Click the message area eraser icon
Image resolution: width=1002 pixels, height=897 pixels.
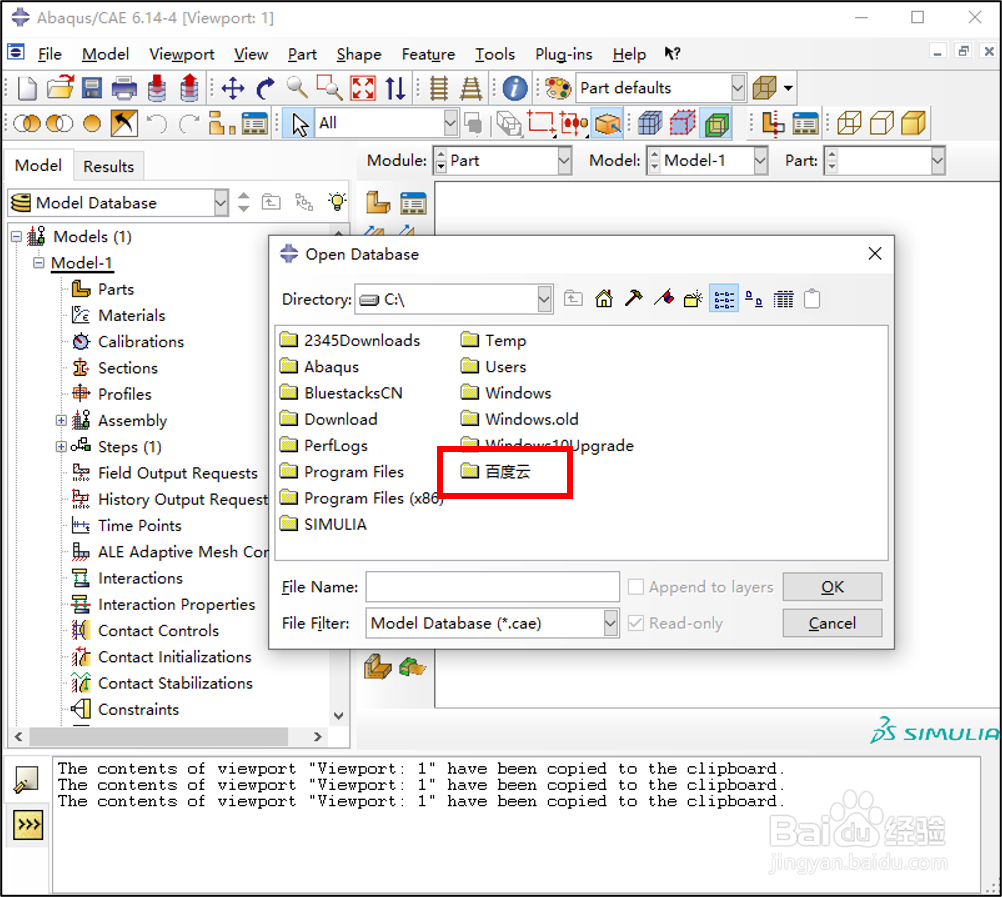26,779
